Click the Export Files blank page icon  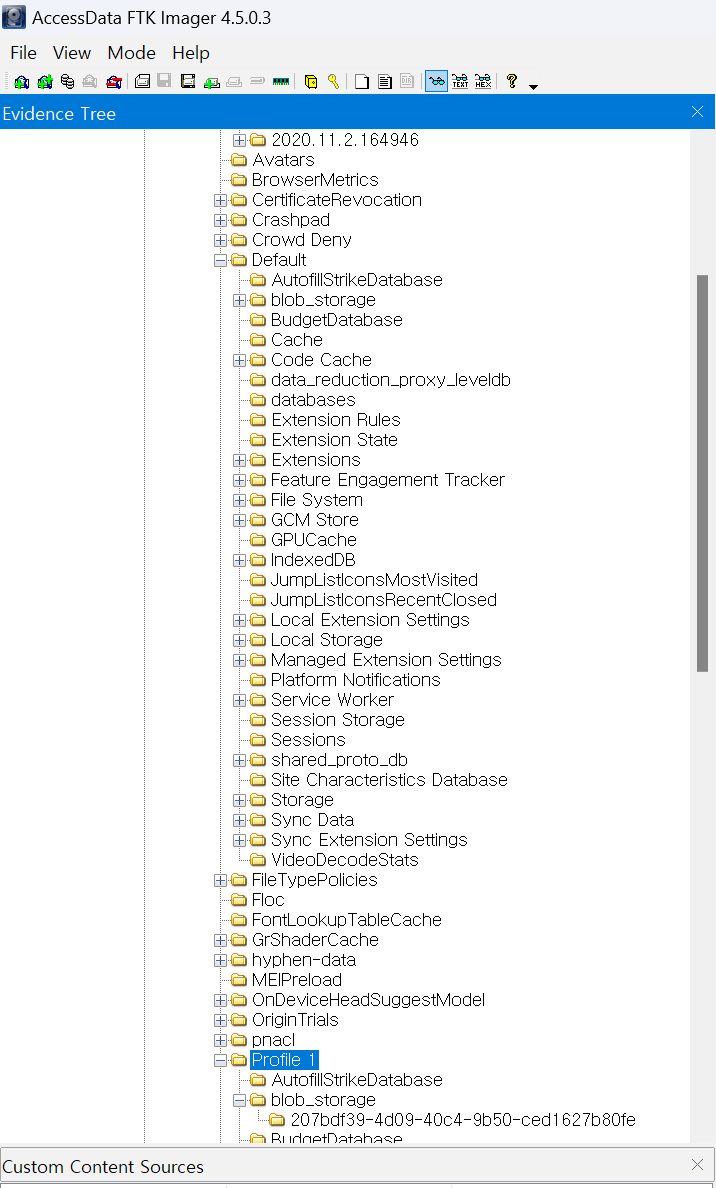(361, 81)
